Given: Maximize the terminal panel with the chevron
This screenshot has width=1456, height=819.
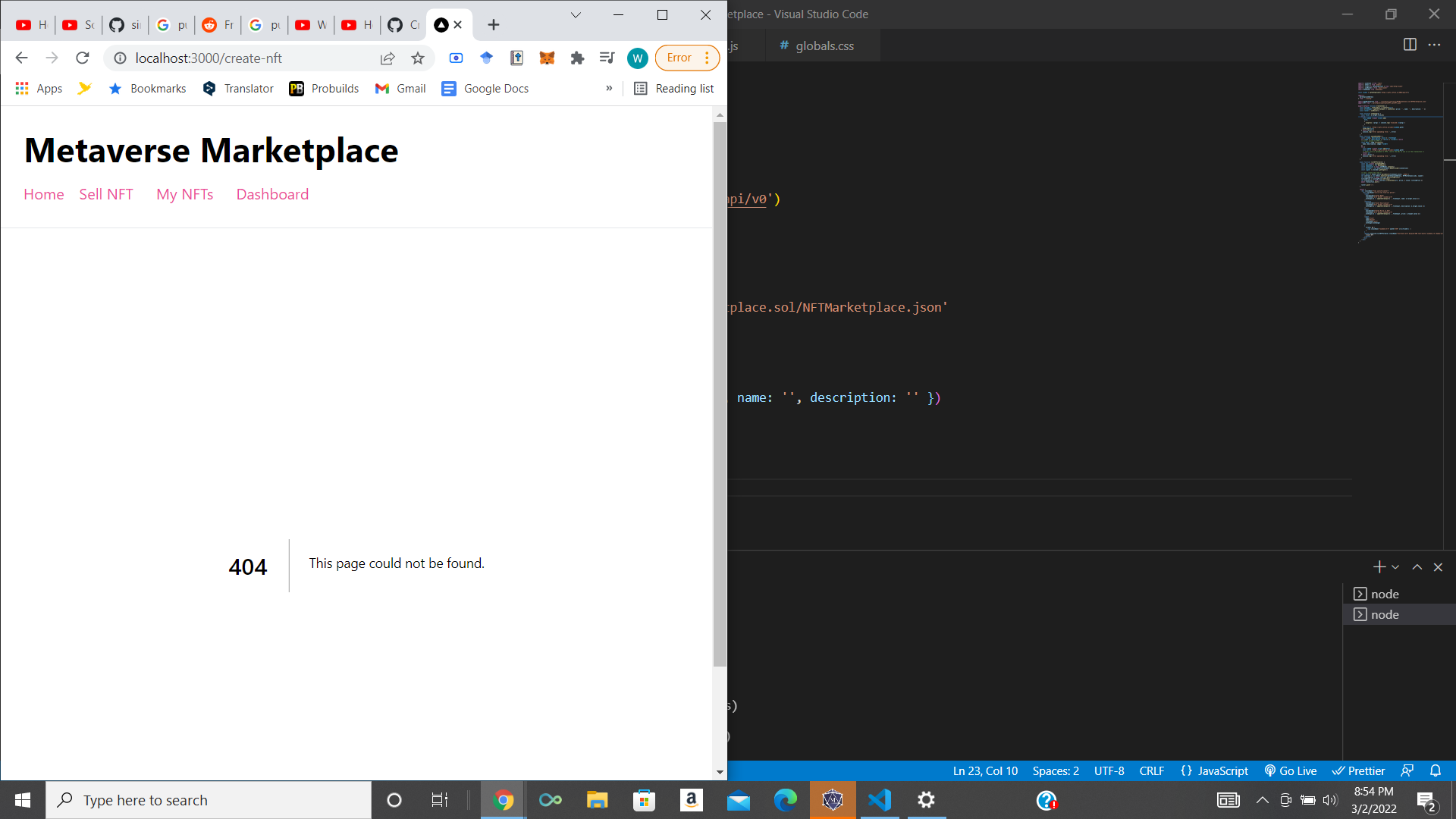Looking at the screenshot, I should (1417, 567).
